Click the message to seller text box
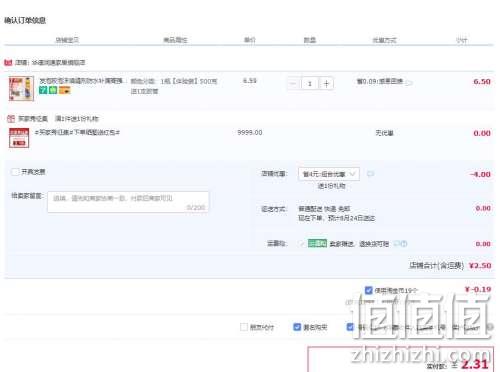The height and width of the screenshot is (372, 500). point(128,202)
